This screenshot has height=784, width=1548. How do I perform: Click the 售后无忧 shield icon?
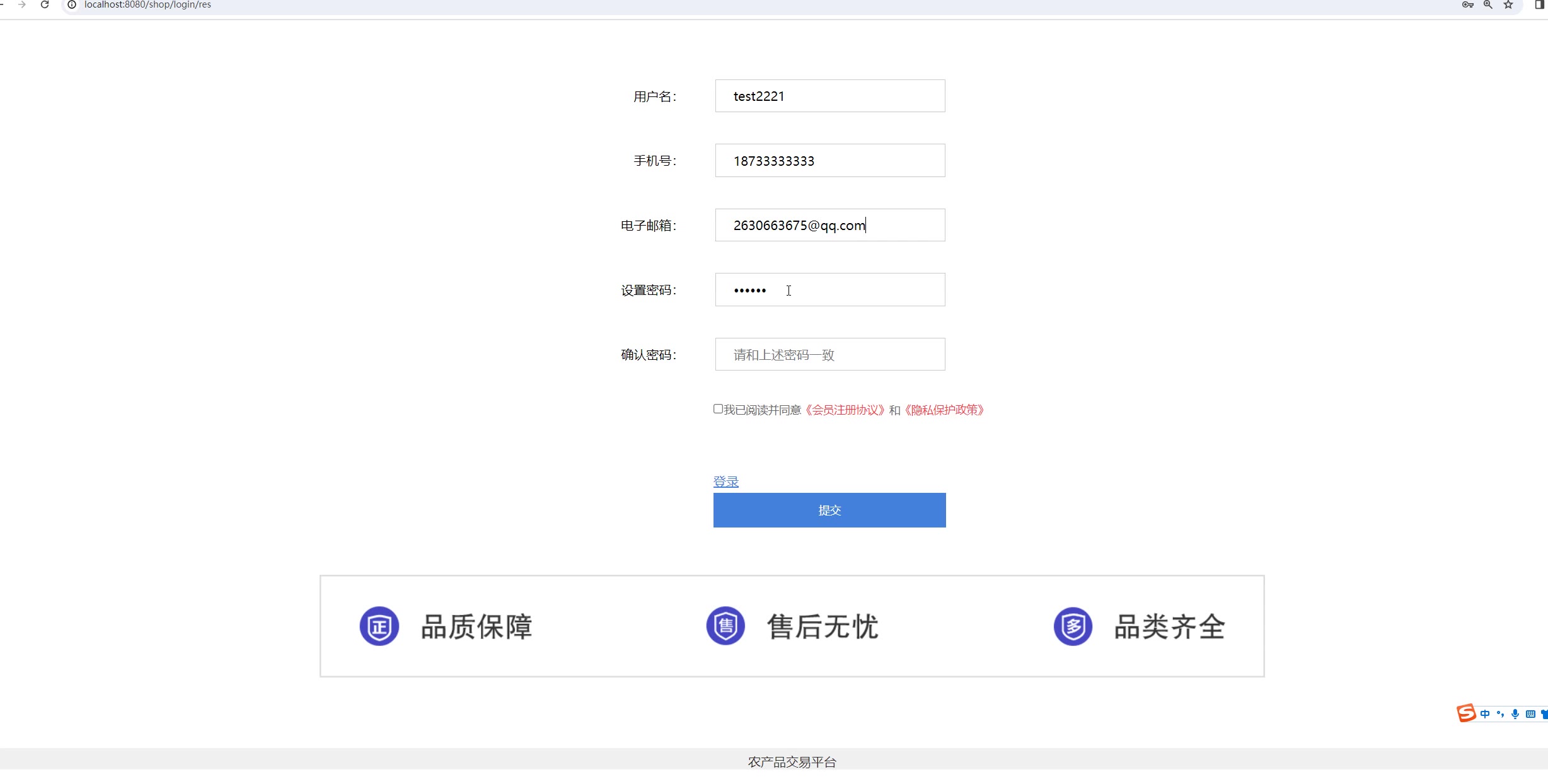click(x=725, y=626)
